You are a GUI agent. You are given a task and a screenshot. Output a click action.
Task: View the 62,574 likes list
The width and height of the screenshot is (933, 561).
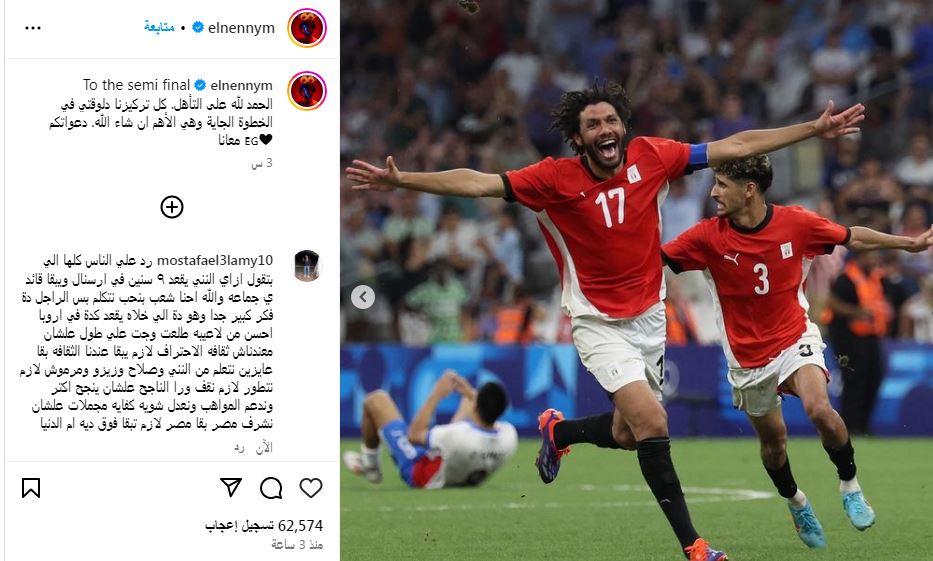tap(264, 526)
